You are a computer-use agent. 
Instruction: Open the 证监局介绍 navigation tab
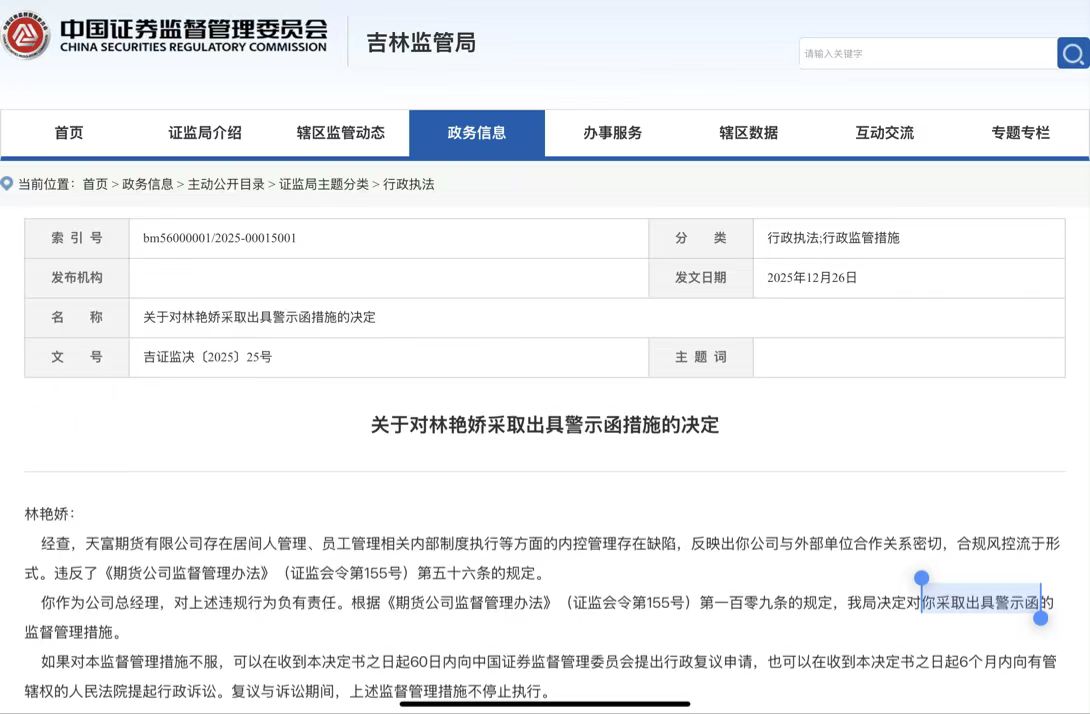(205, 133)
